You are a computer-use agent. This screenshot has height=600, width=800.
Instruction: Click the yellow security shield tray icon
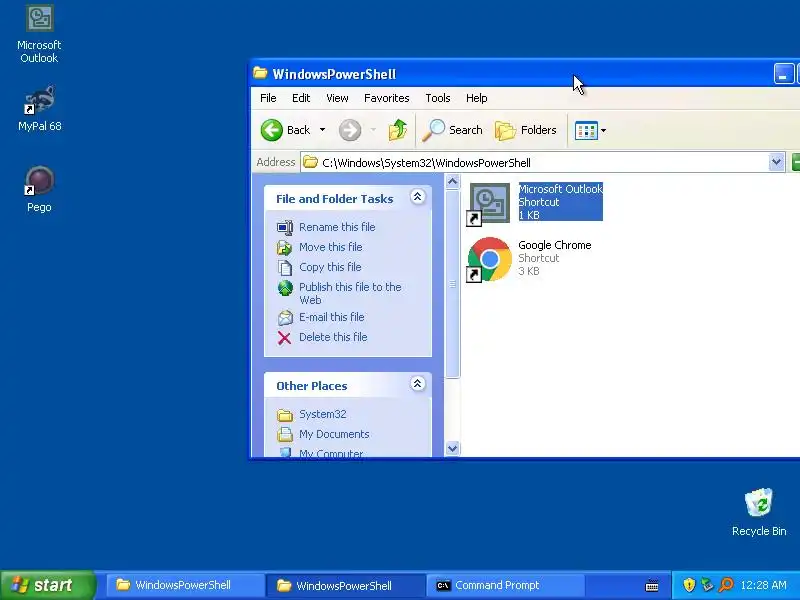[689, 585]
